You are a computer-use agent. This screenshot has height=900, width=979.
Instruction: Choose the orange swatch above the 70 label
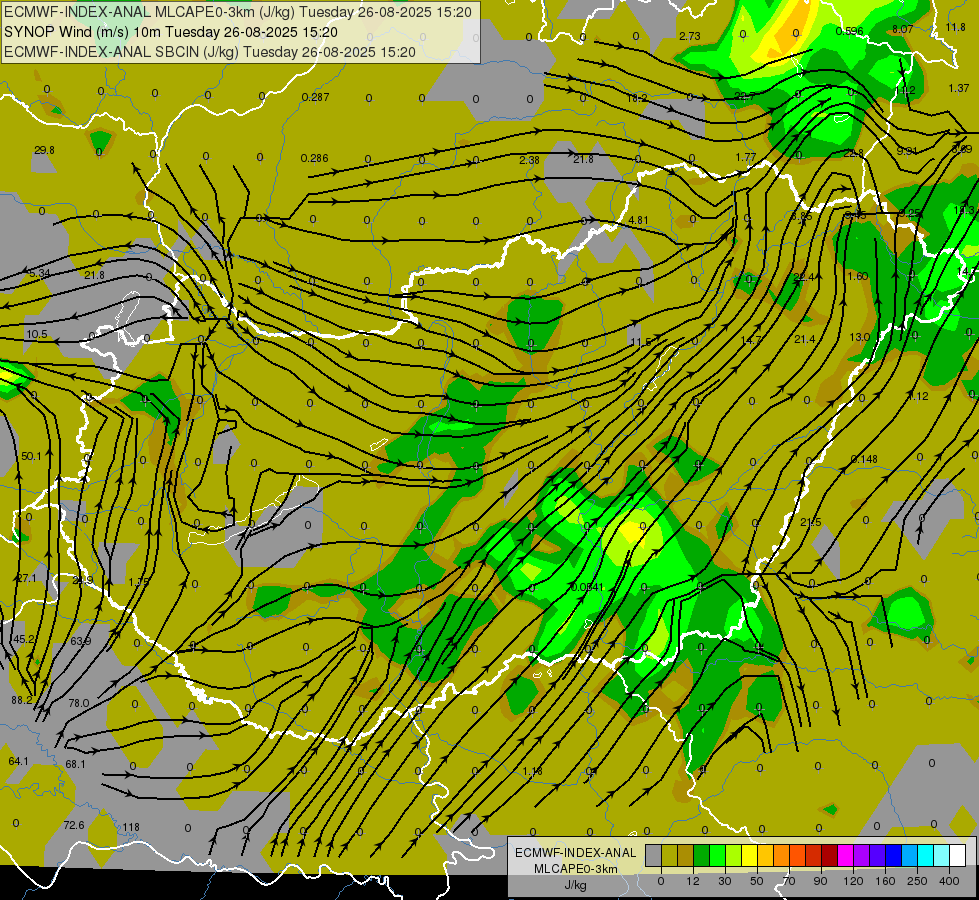click(x=782, y=855)
